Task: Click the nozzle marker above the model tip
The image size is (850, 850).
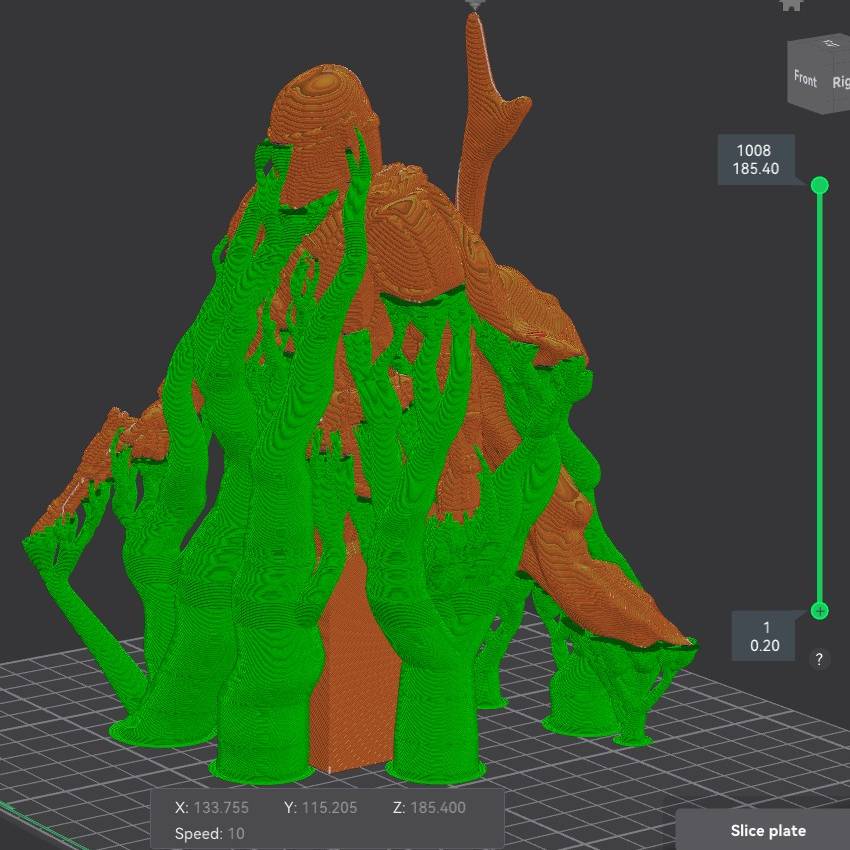Action: tap(474, 5)
